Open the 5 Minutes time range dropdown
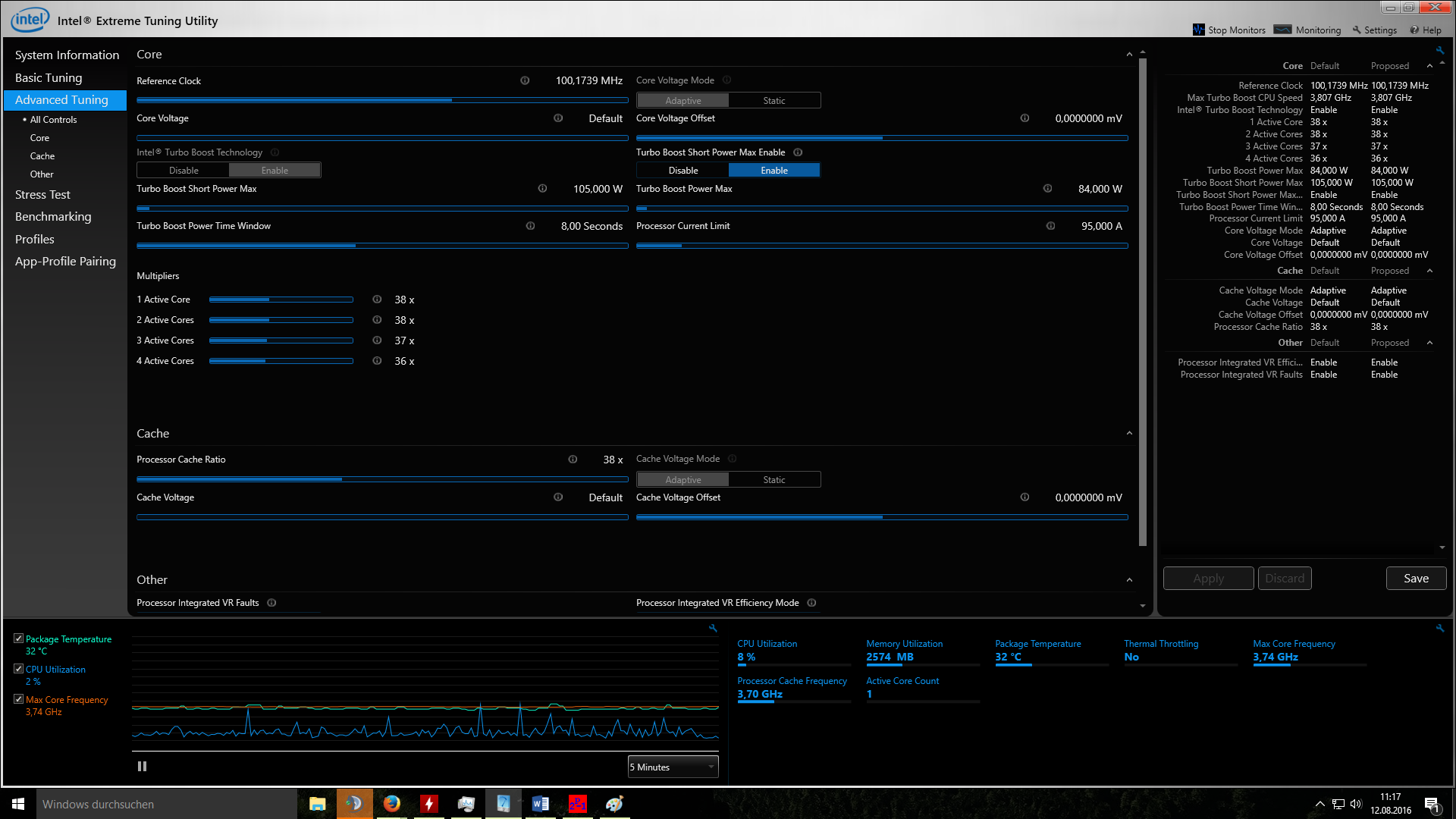 coord(673,767)
